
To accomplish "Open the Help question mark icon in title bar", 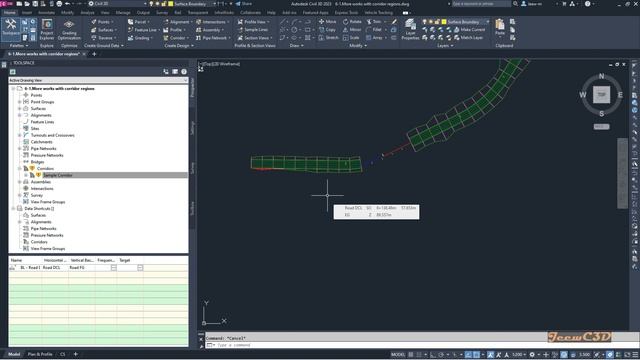I will 587,4.
